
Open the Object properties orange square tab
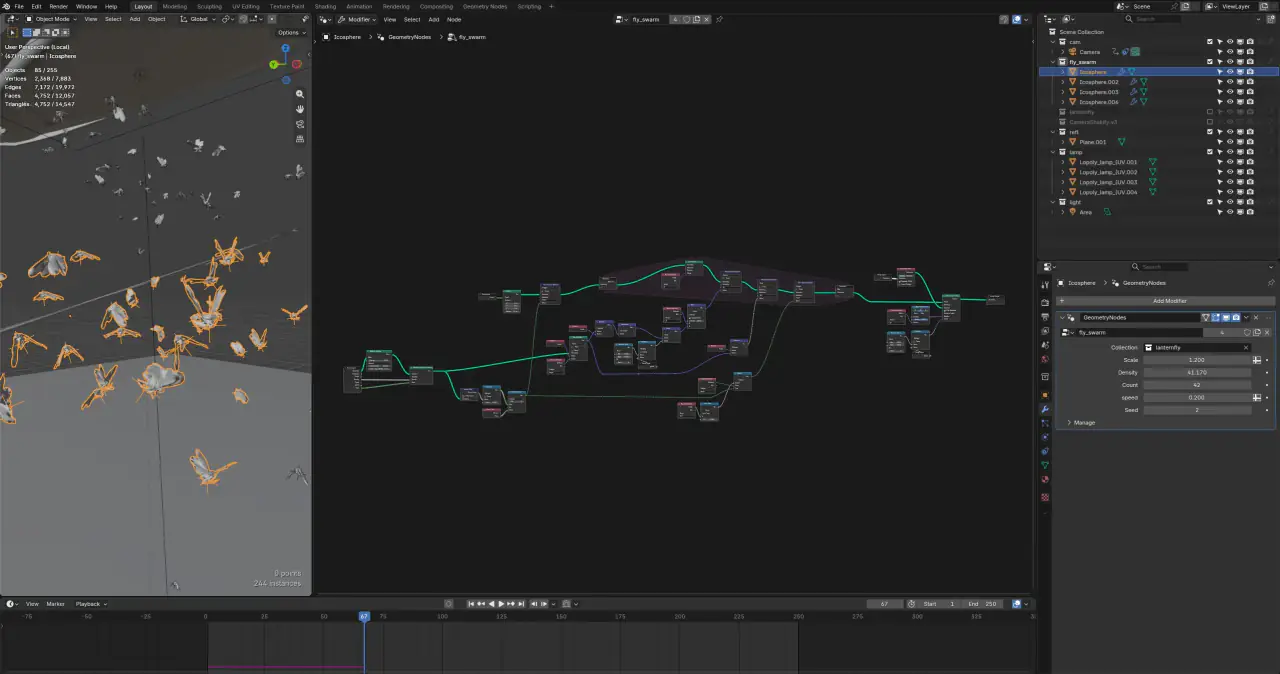1045,394
